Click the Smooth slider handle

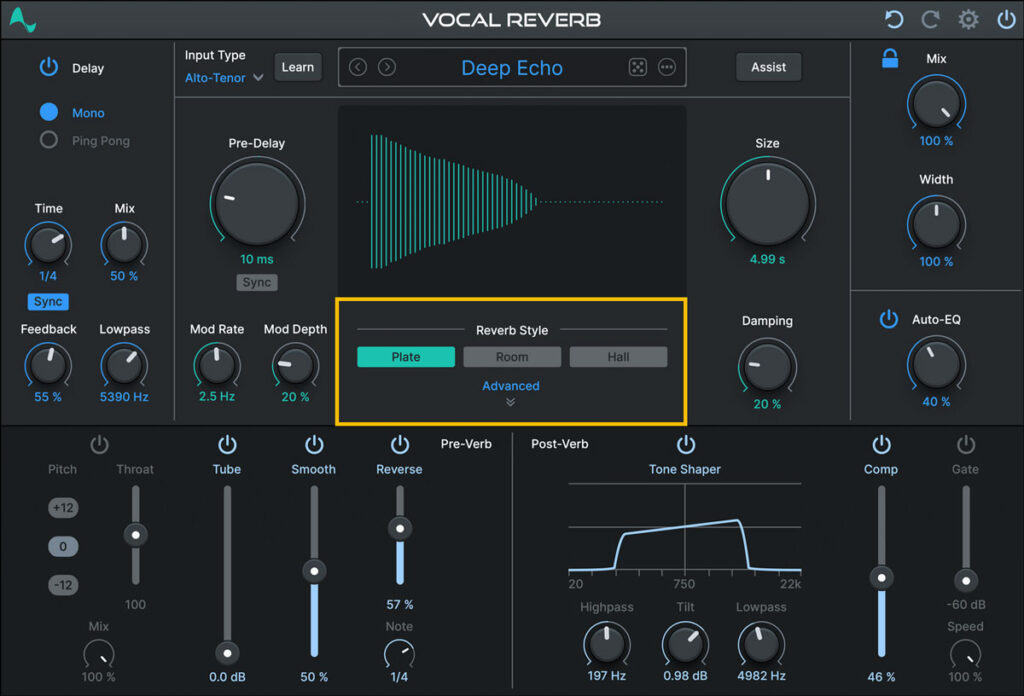tap(314, 571)
